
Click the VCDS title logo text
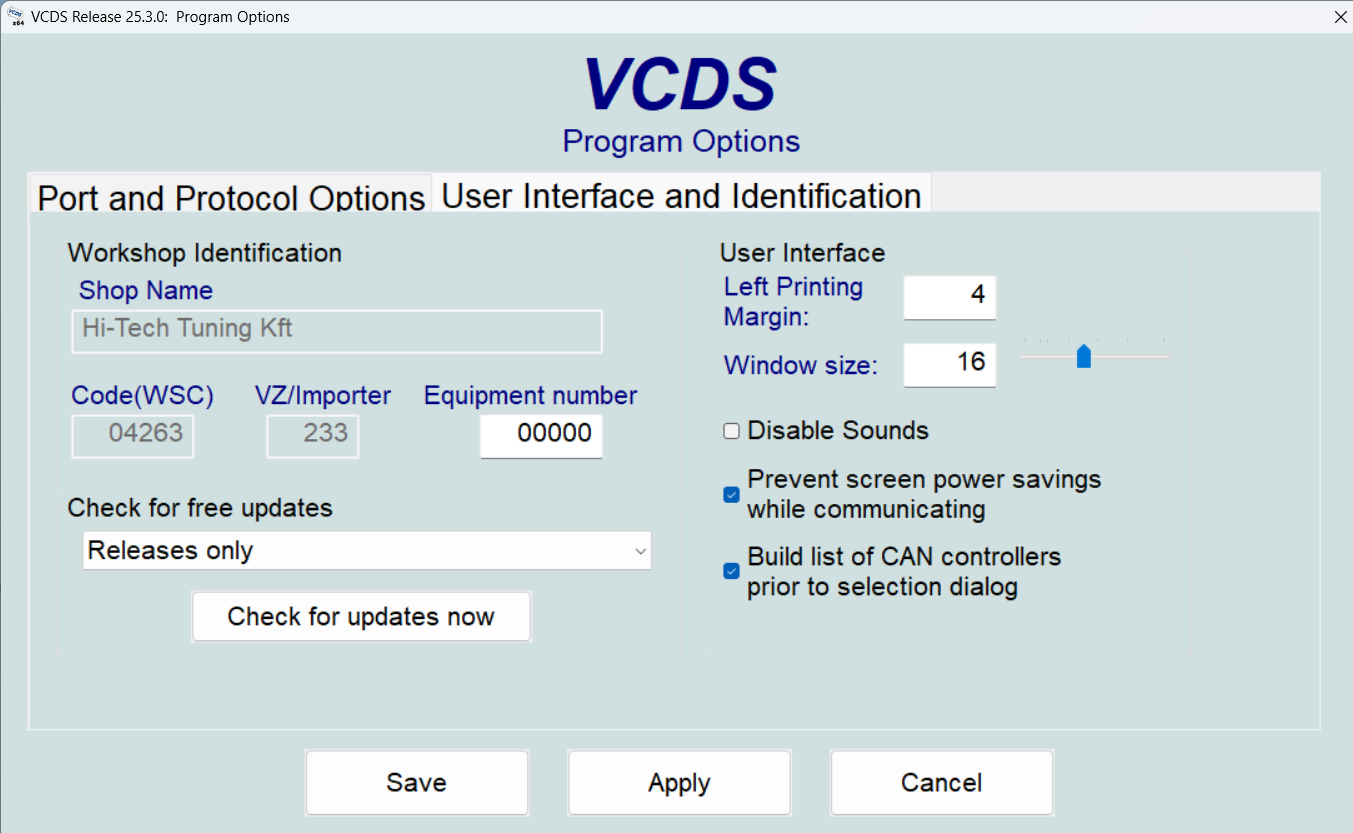coord(680,83)
